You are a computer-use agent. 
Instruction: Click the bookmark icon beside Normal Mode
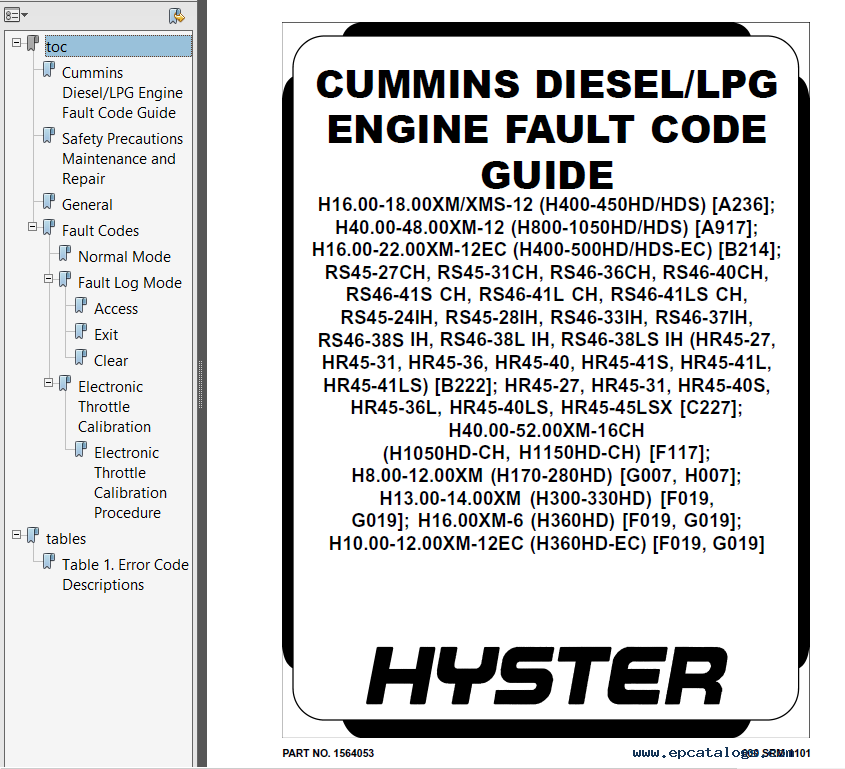click(65, 254)
